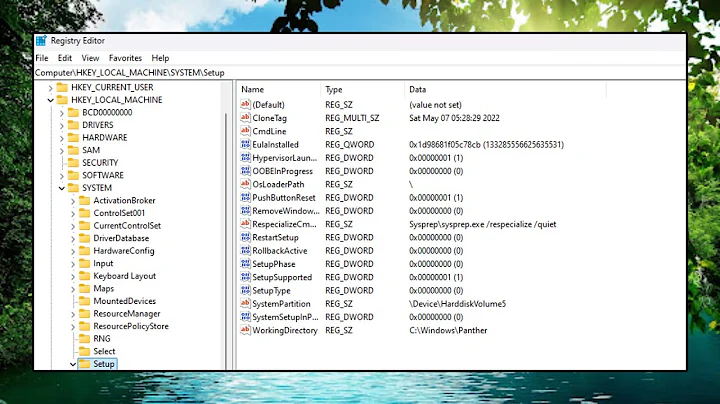Viewport: 720px width, 404px height.
Task: Click the RNG key folder icon
Action: (x=84, y=338)
